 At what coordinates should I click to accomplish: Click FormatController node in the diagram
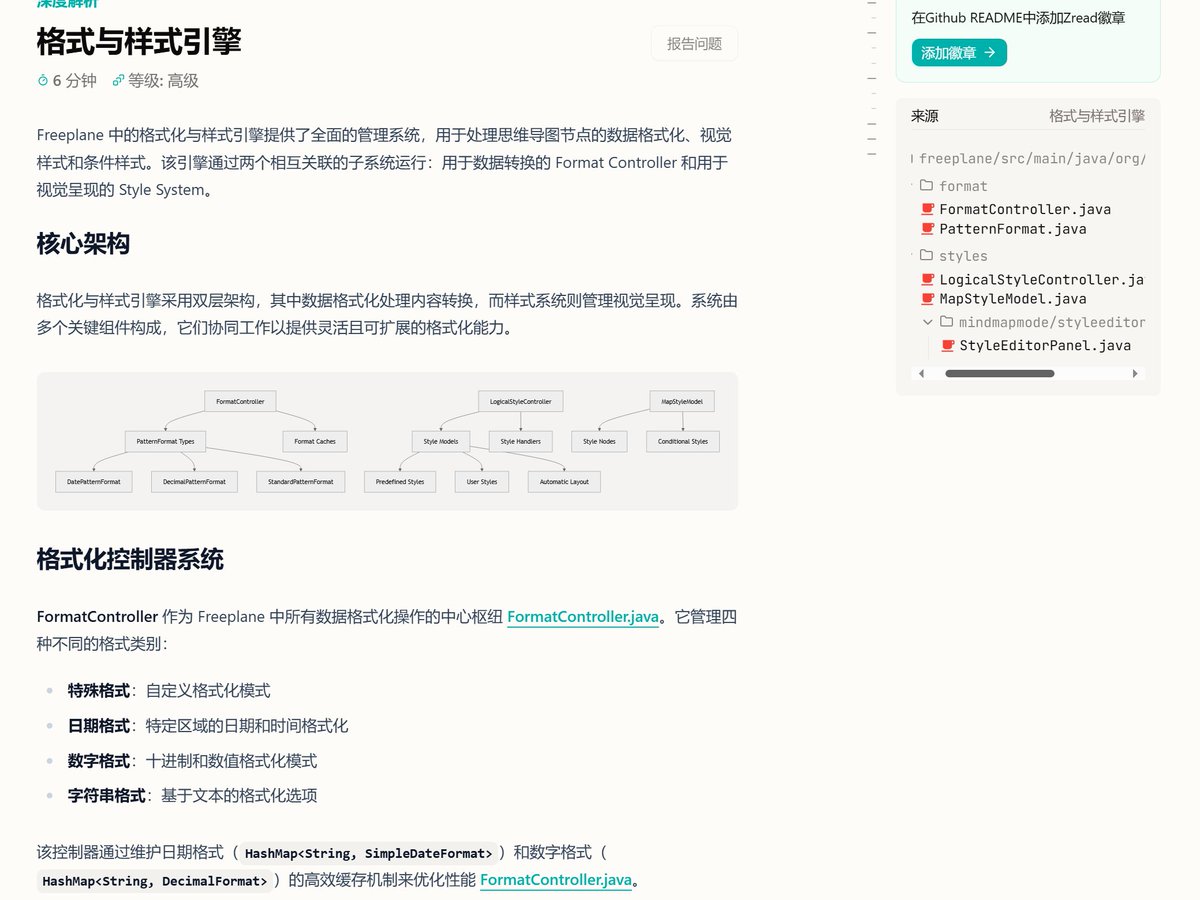click(240, 401)
